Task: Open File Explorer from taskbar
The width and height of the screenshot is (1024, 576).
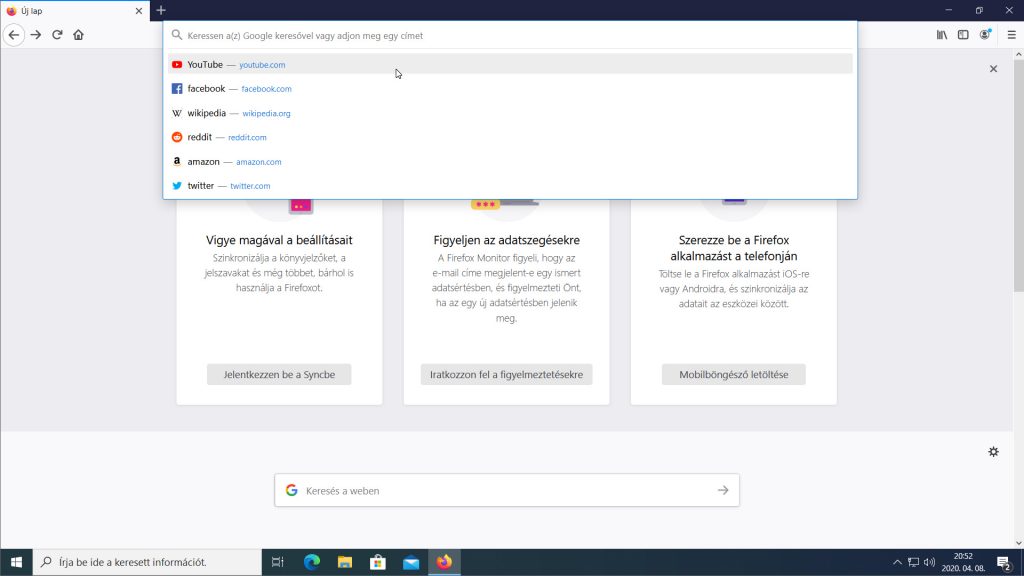Action: 345,562
